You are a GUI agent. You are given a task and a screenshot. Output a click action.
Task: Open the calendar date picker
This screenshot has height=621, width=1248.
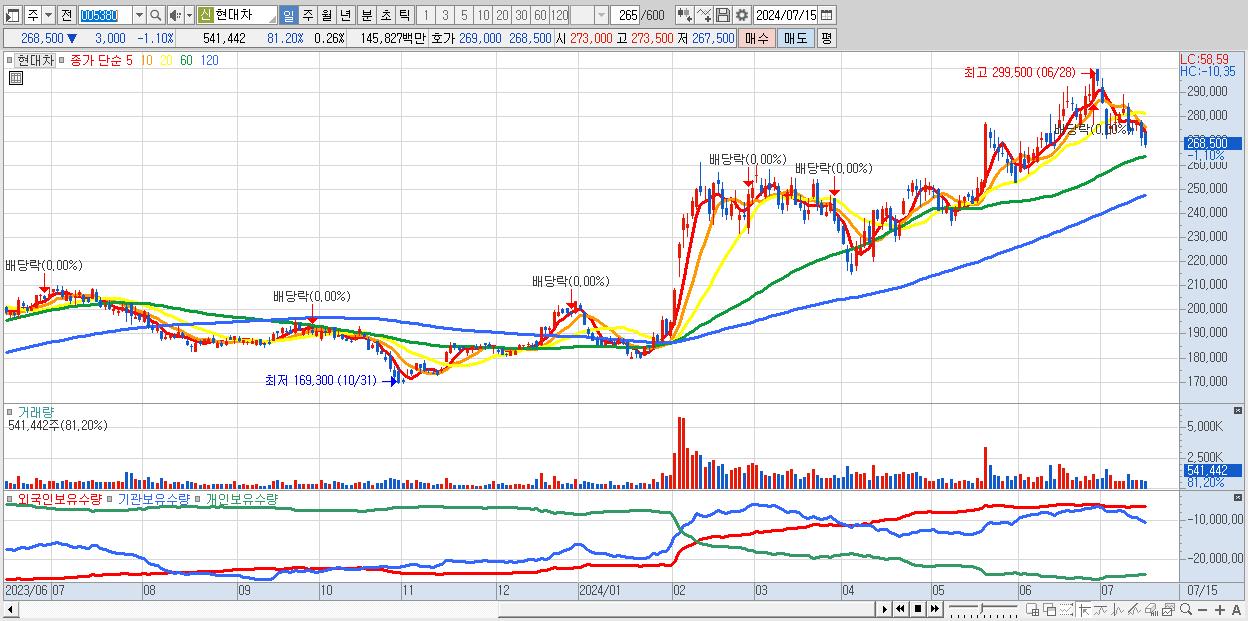tap(826, 15)
